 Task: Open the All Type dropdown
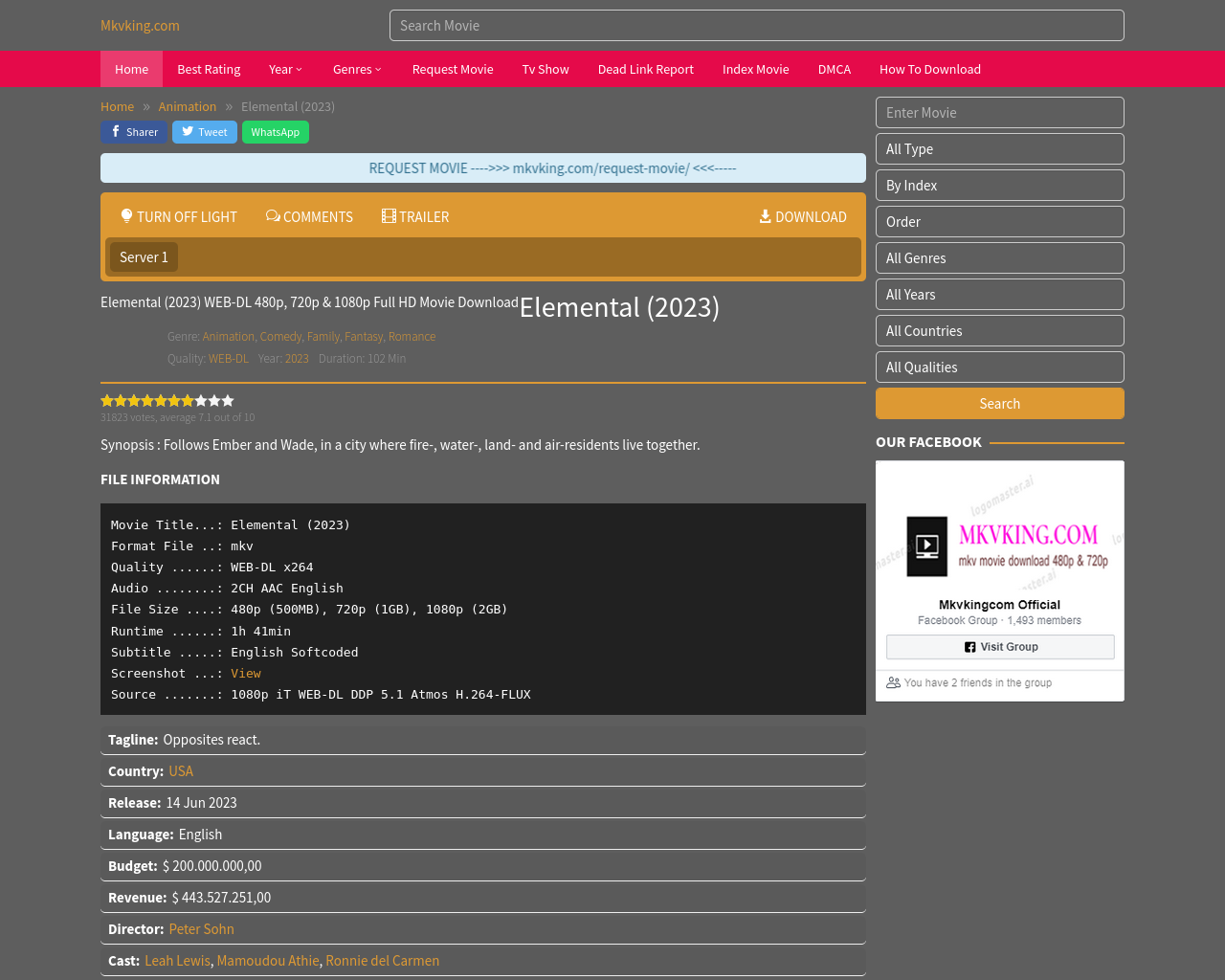coord(1000,149)
